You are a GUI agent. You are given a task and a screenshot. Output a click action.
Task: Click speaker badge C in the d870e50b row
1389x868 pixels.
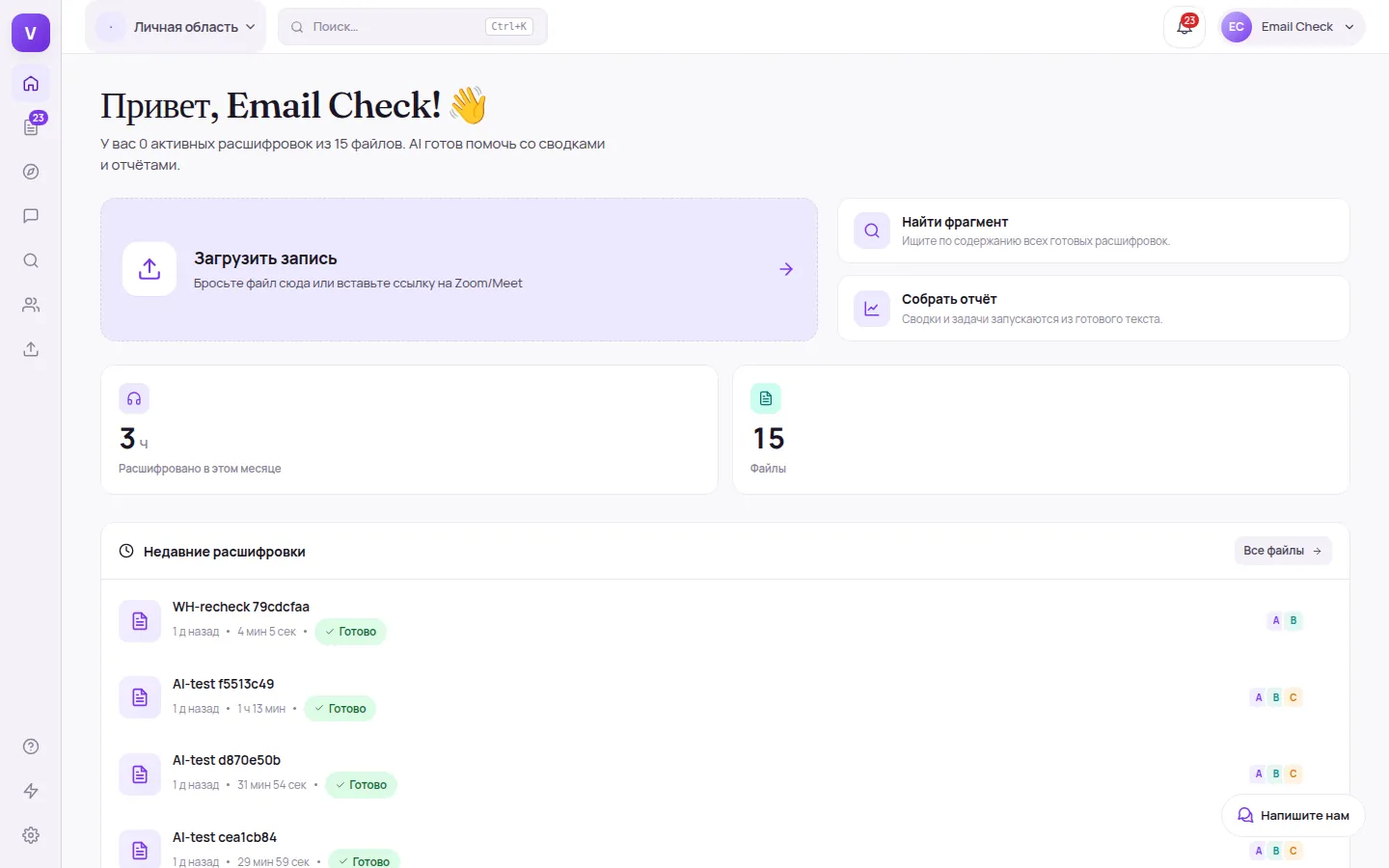point(1294,773)
